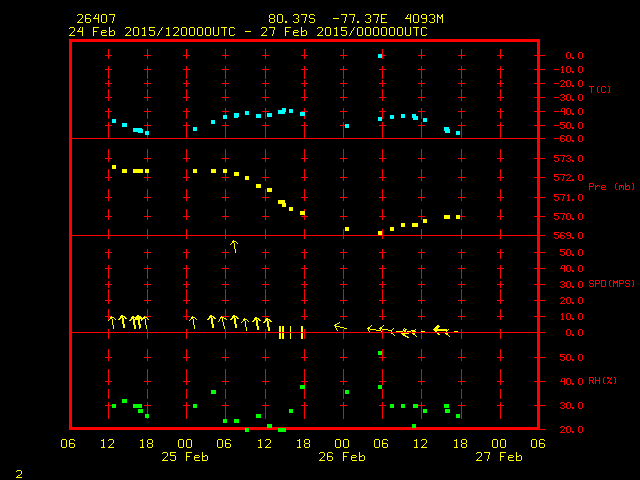Click the 26 Feb date label
640x480 pixels.
point(342,457)
